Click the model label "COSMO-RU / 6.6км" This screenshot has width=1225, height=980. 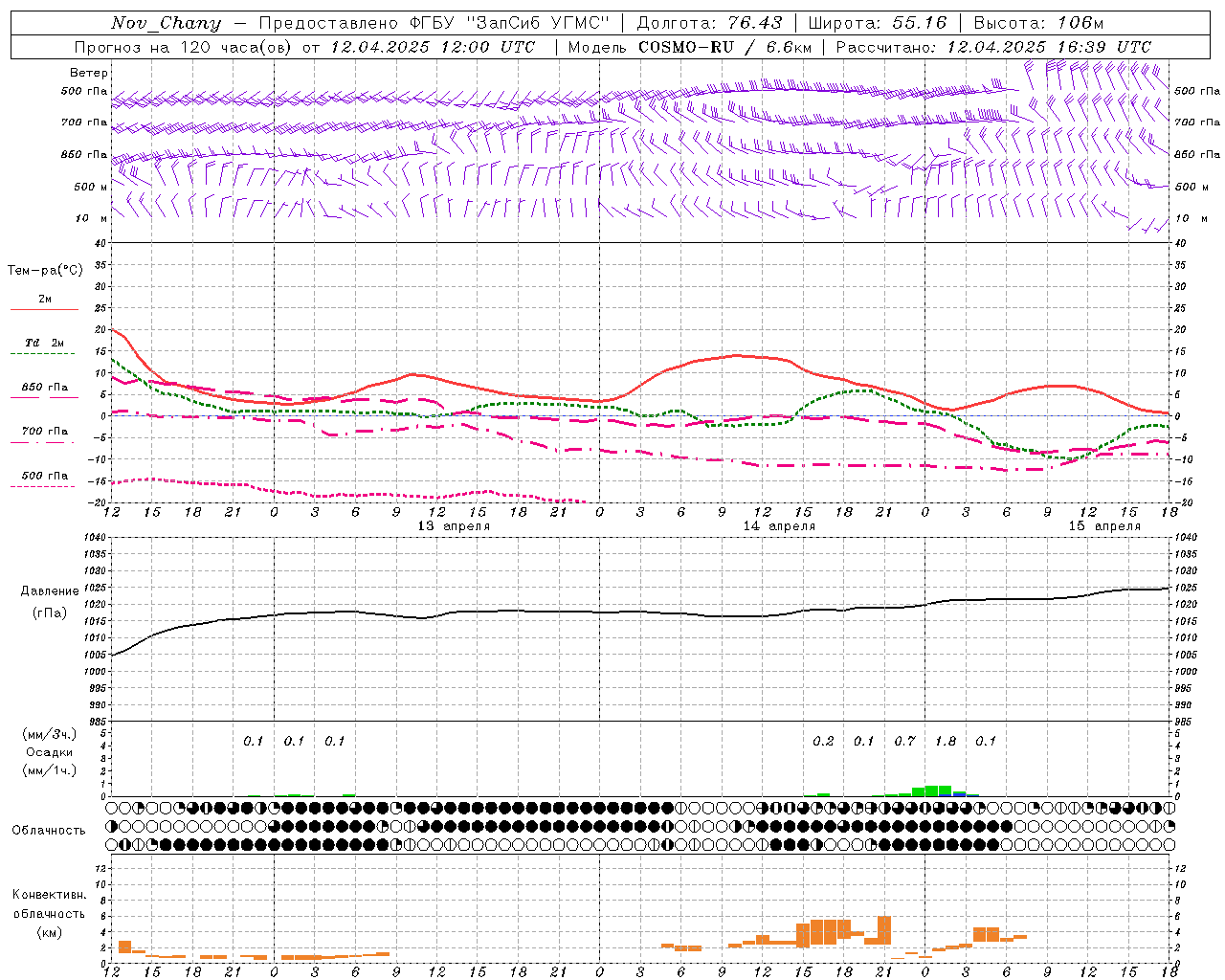coord(725,47)
